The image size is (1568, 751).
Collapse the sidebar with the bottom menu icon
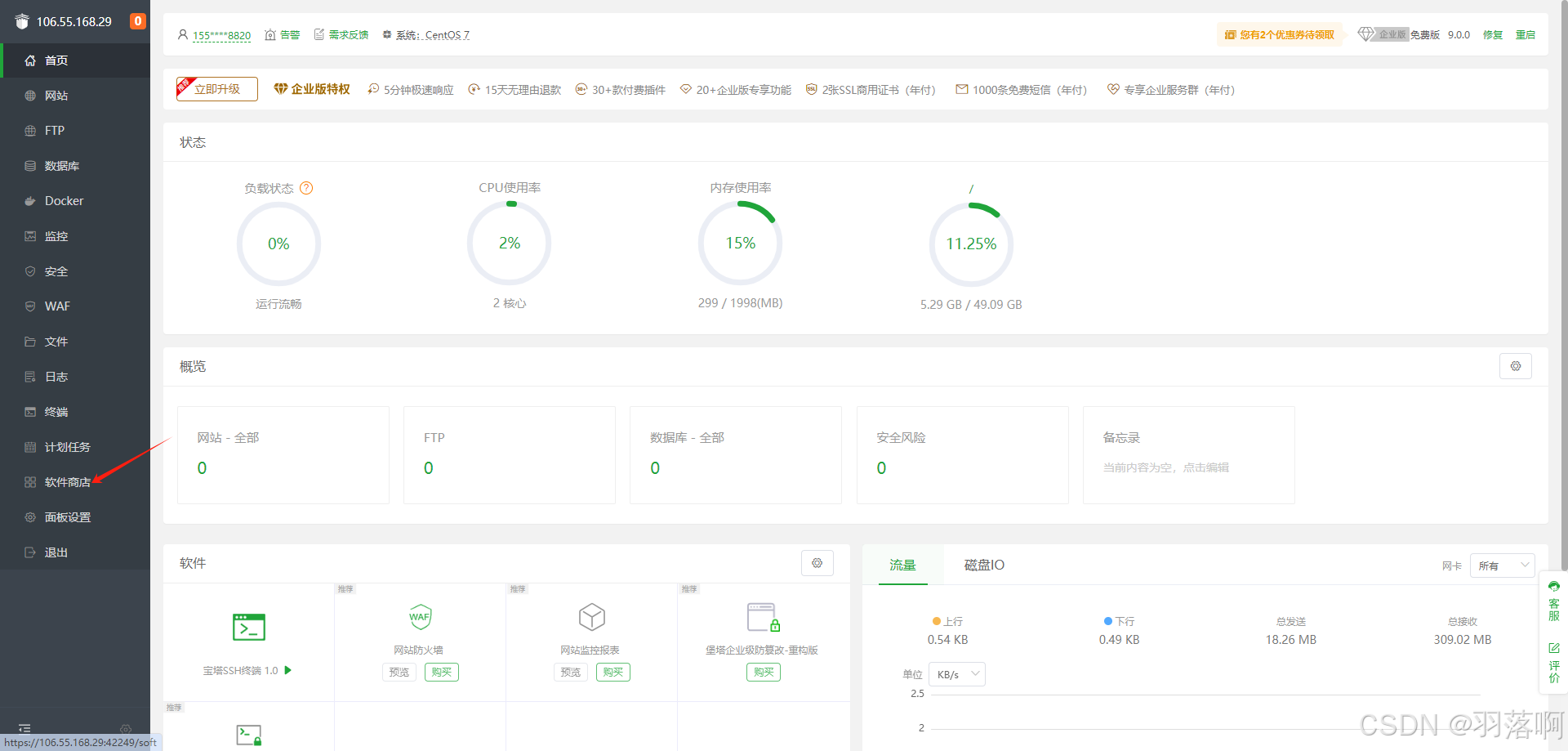pos(24,728)
